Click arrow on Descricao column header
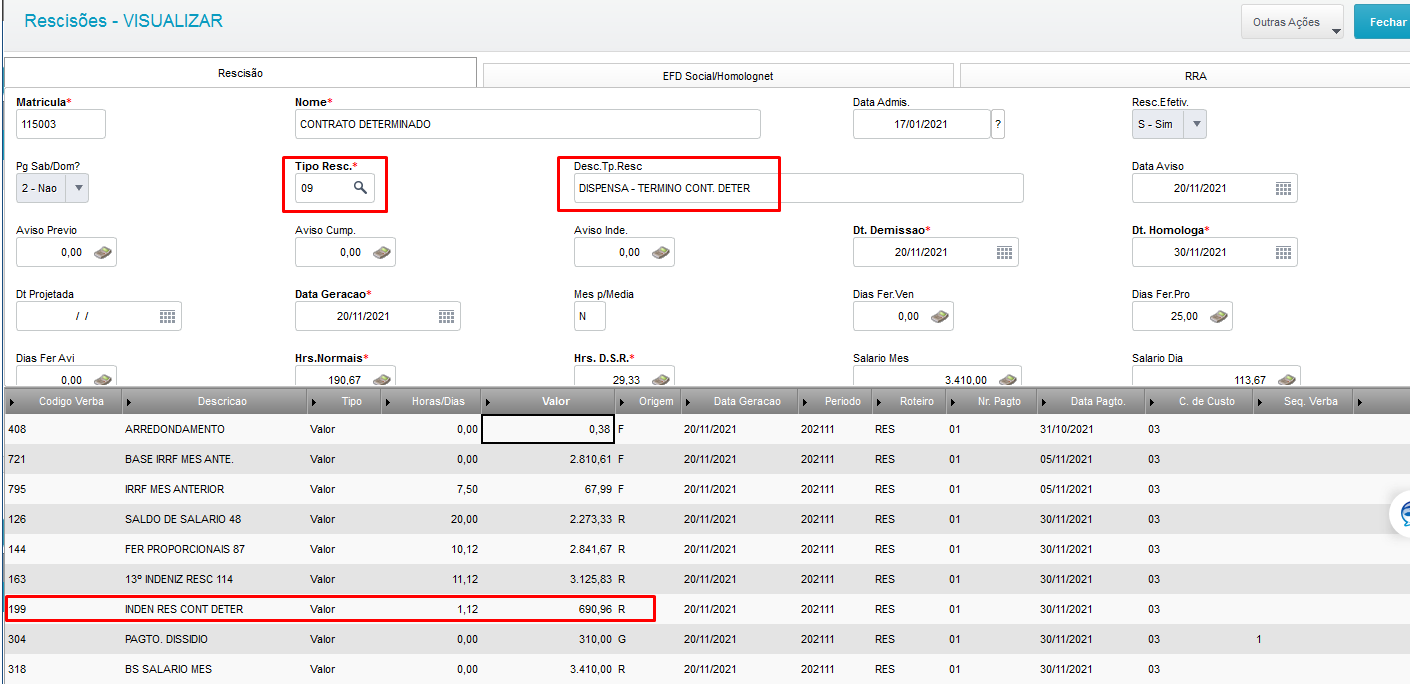This screenshot has width=1410, height=684. click(127, 401)
